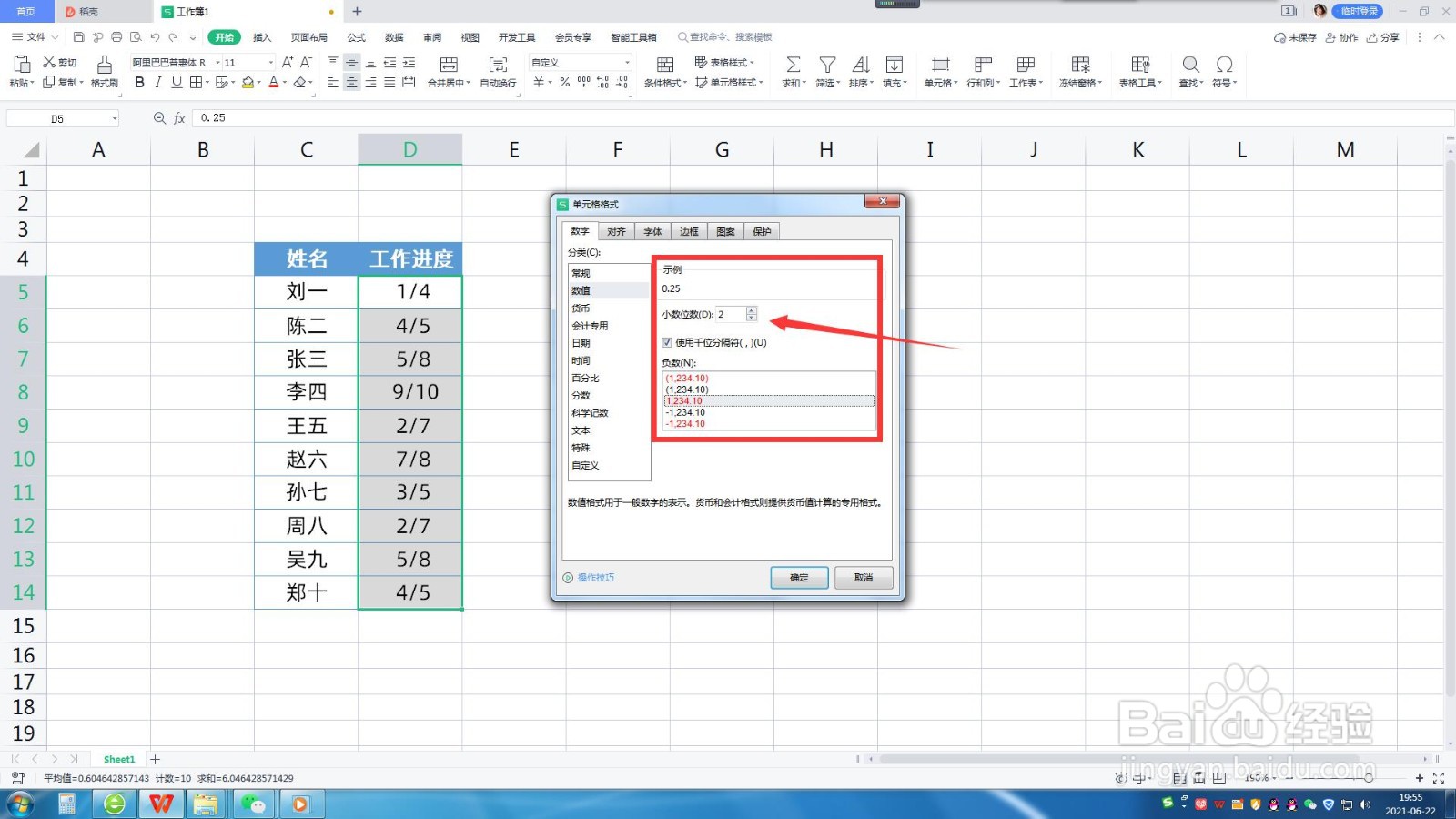
Task: Toggle Bold formatting
Action: tap(139, 83)
